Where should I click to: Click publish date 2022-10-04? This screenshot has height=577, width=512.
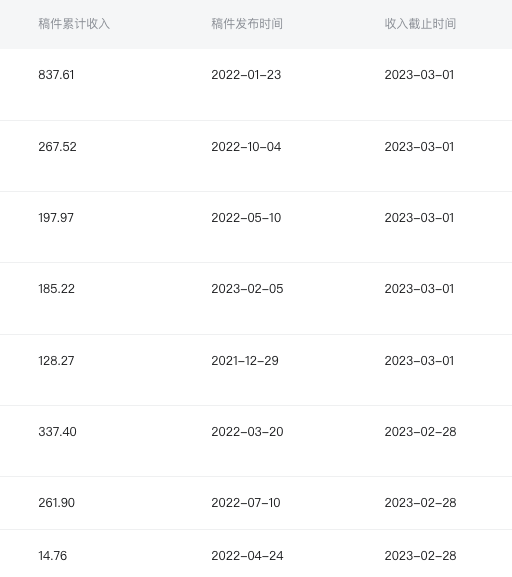[246, 147]
